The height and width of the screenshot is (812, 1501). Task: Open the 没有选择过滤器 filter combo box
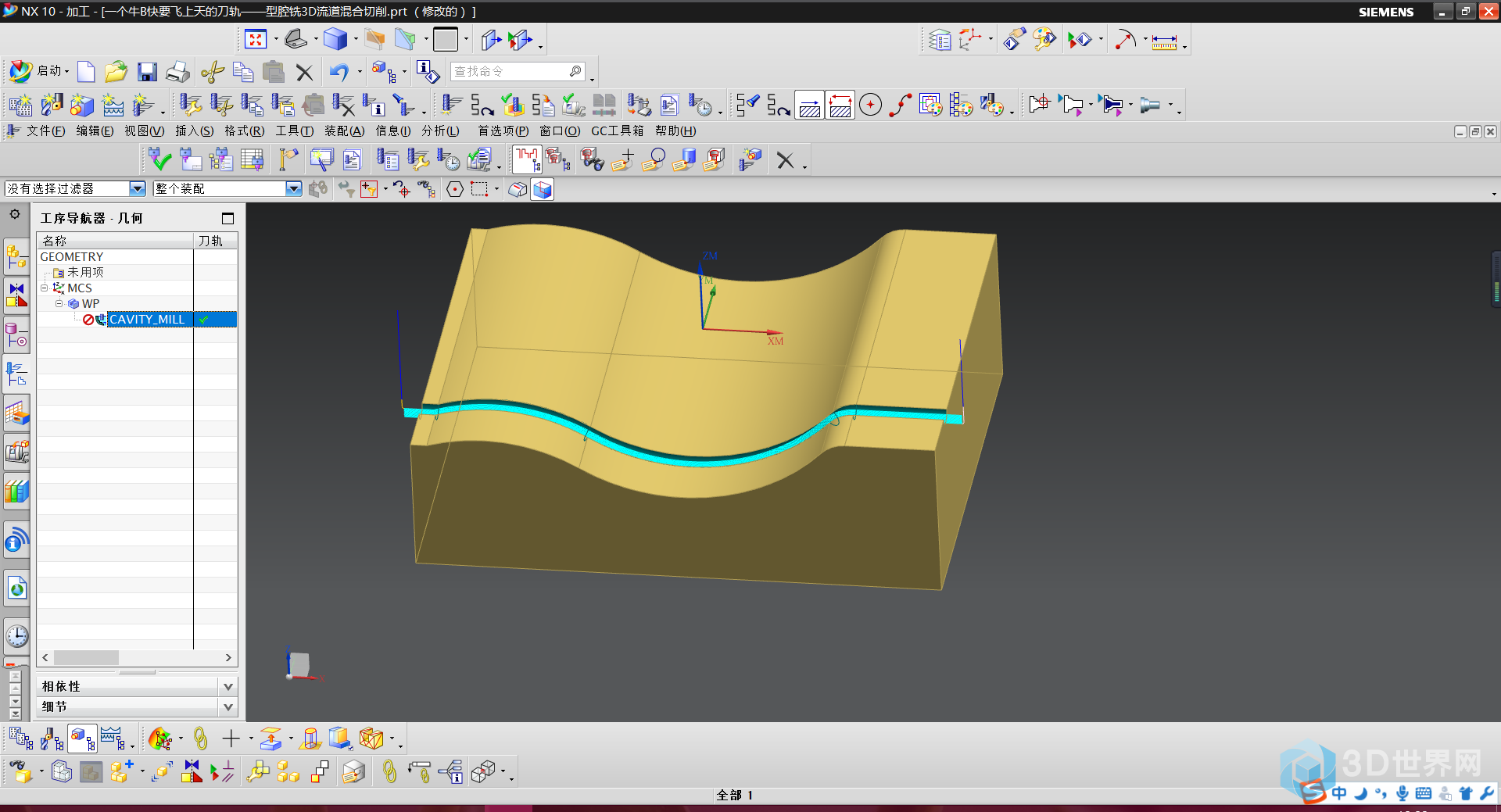point(75,188)
